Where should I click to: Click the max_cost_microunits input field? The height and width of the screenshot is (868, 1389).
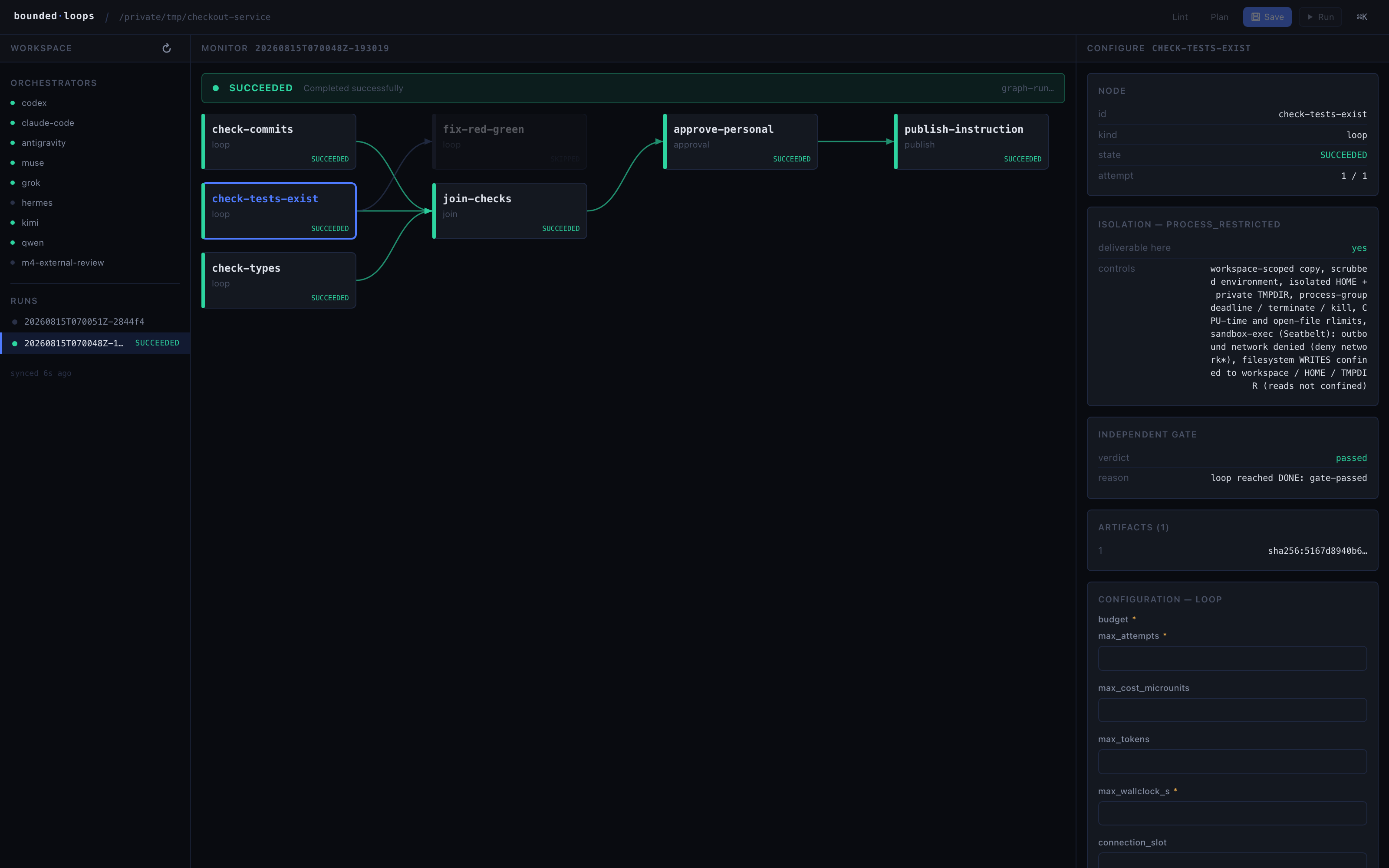(x=1232, y=710)
